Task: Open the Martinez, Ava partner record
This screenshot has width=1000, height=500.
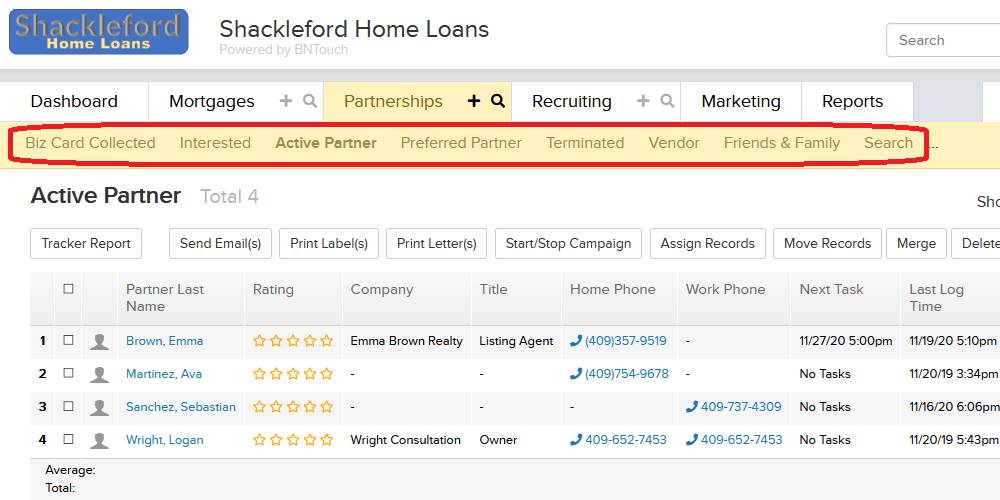Action: [164, 374]
